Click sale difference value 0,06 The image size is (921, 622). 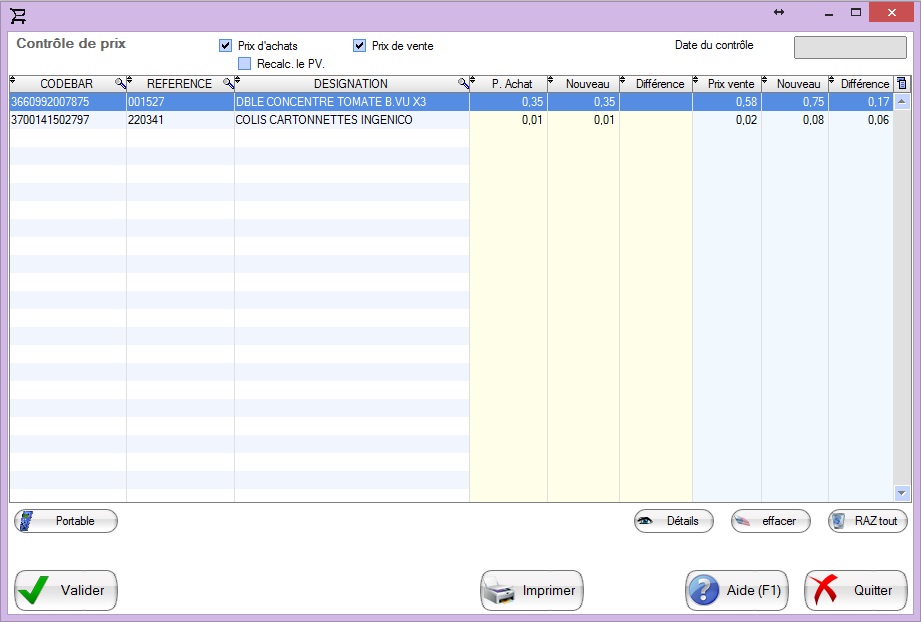tap(861, 120)
